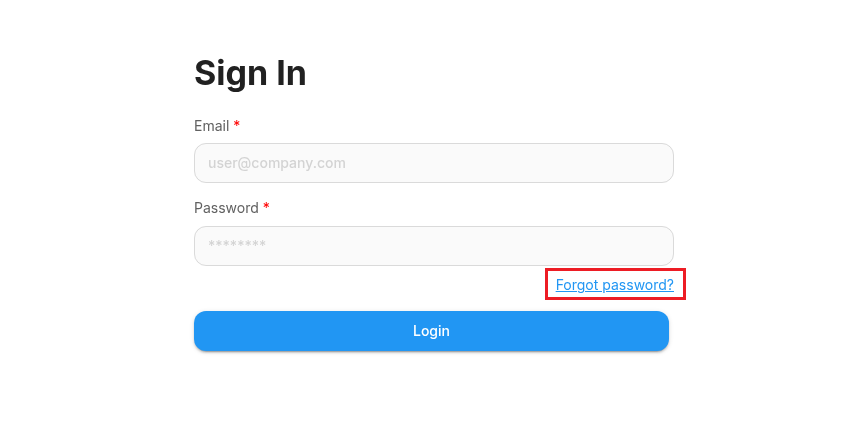This screenshot has height=429, width=842.
Task: Click the red asterisk beside Email
Action: click(237, 125)
